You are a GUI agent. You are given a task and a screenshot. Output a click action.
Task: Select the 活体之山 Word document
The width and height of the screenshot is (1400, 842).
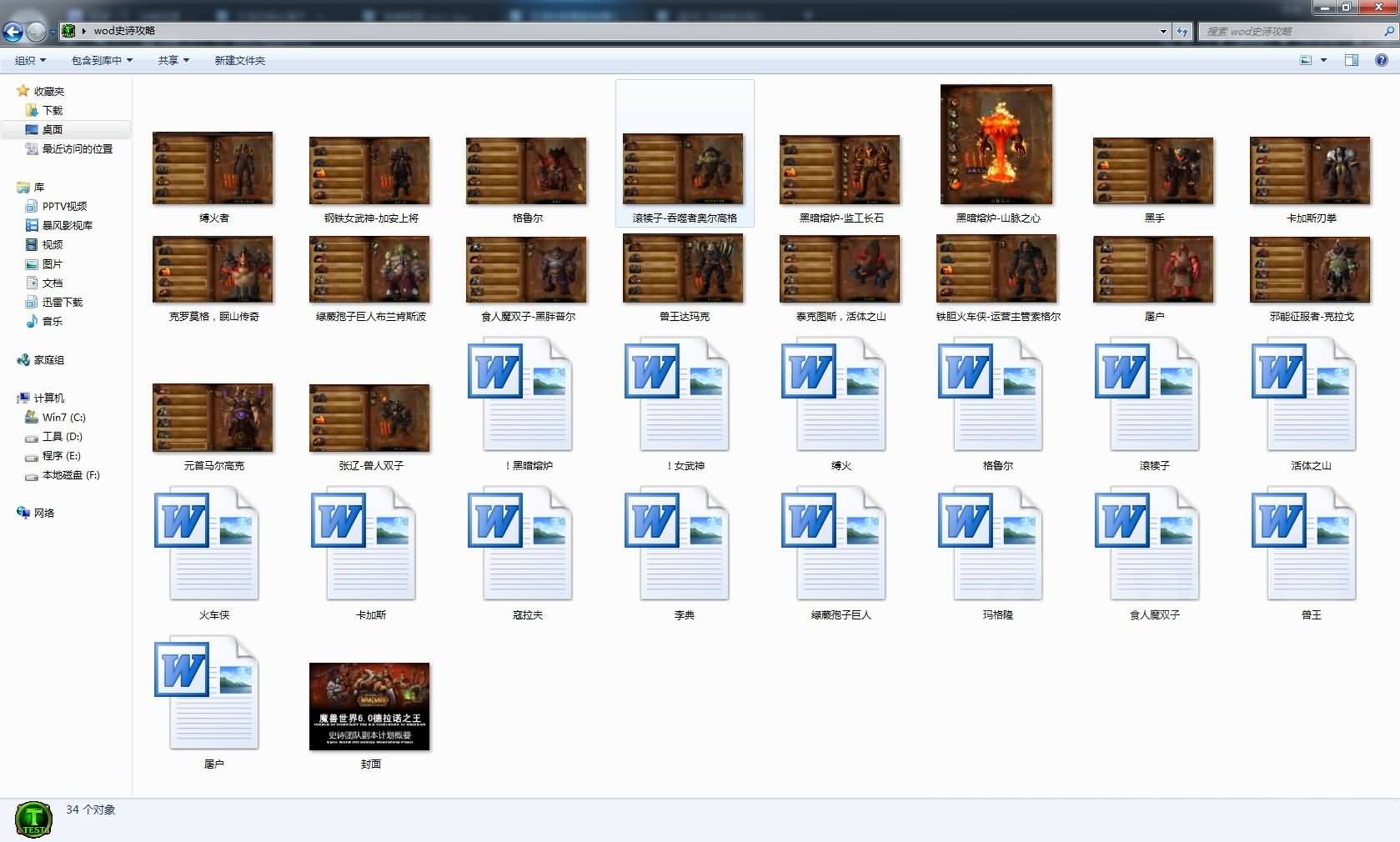tap(1305, 394)
